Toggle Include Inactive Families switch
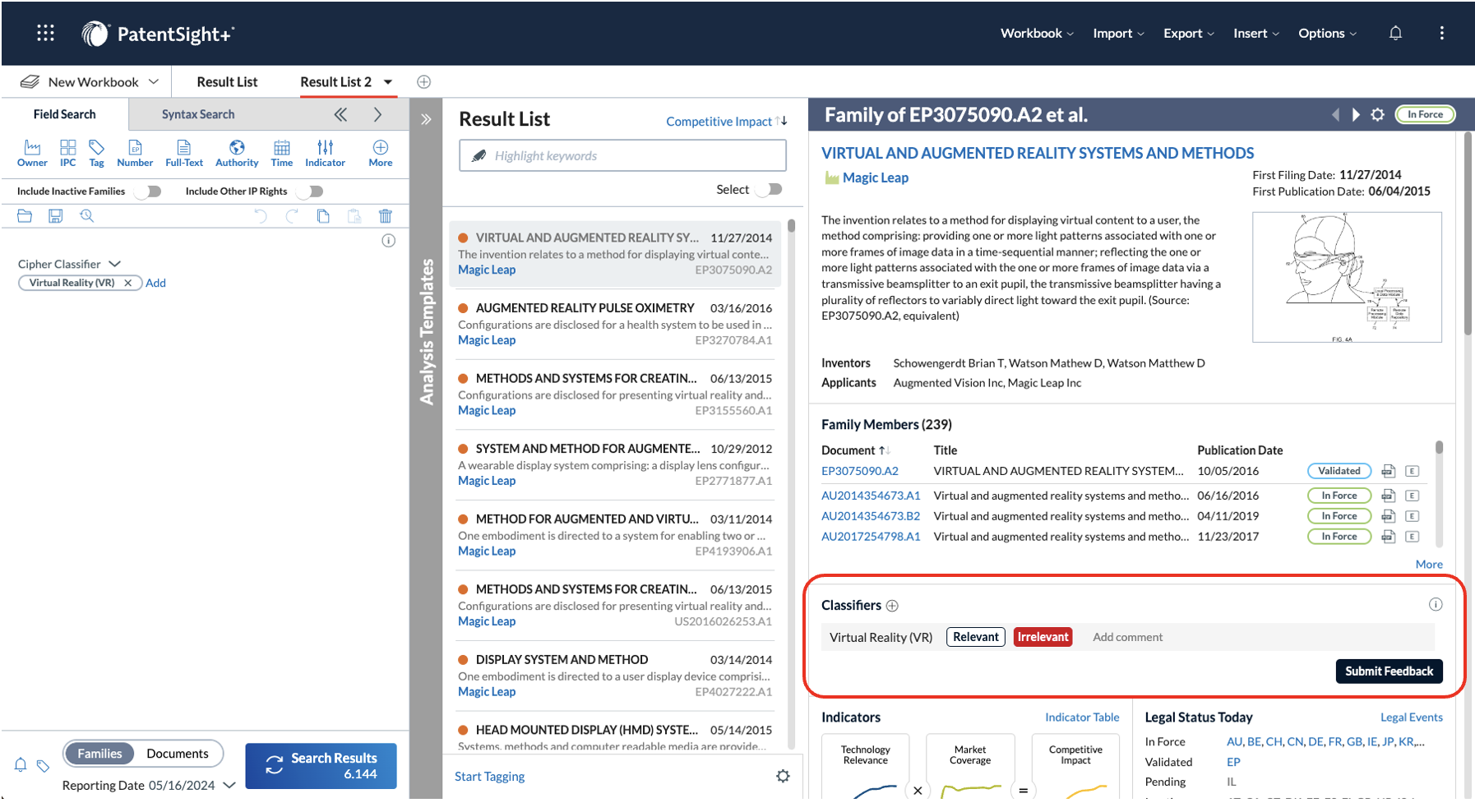This screenshot has width=1475, height=812. [x=150, y=191]
